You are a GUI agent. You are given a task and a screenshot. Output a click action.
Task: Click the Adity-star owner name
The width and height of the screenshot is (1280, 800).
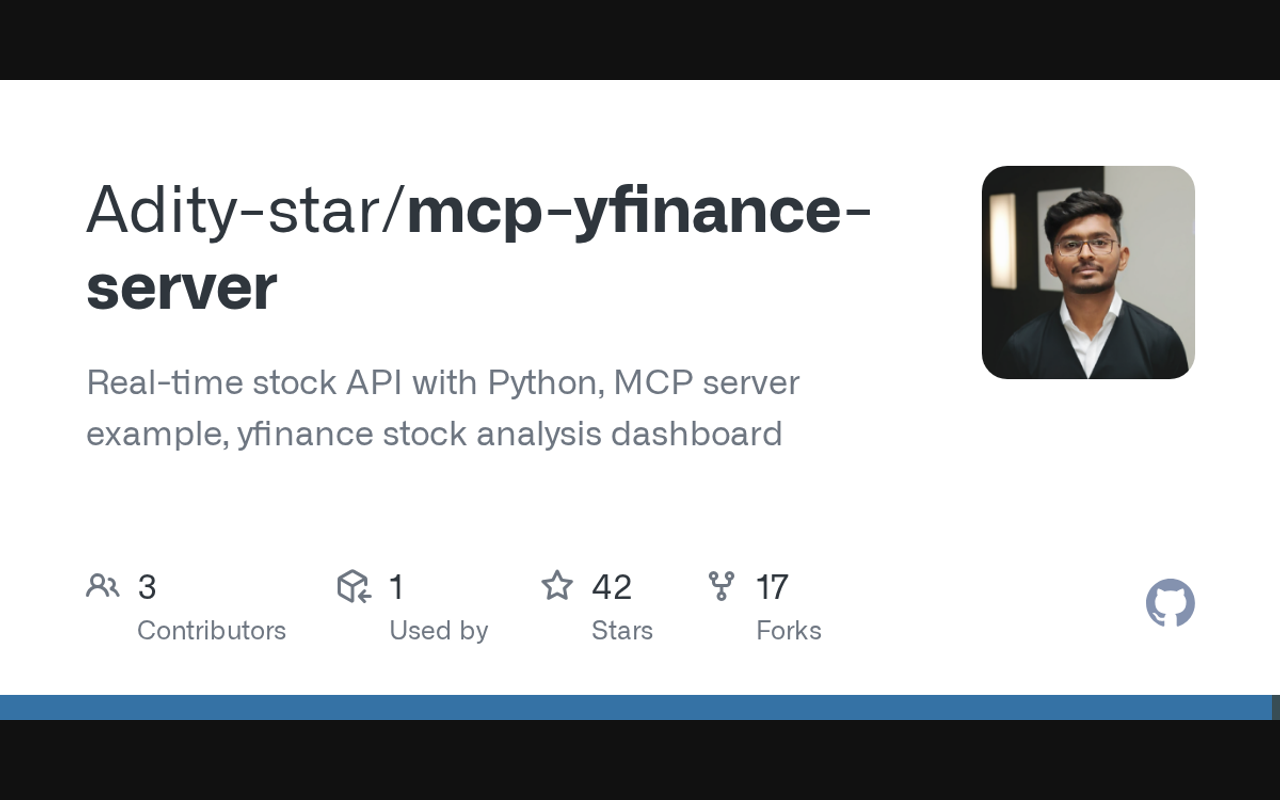tap(240, 211)
